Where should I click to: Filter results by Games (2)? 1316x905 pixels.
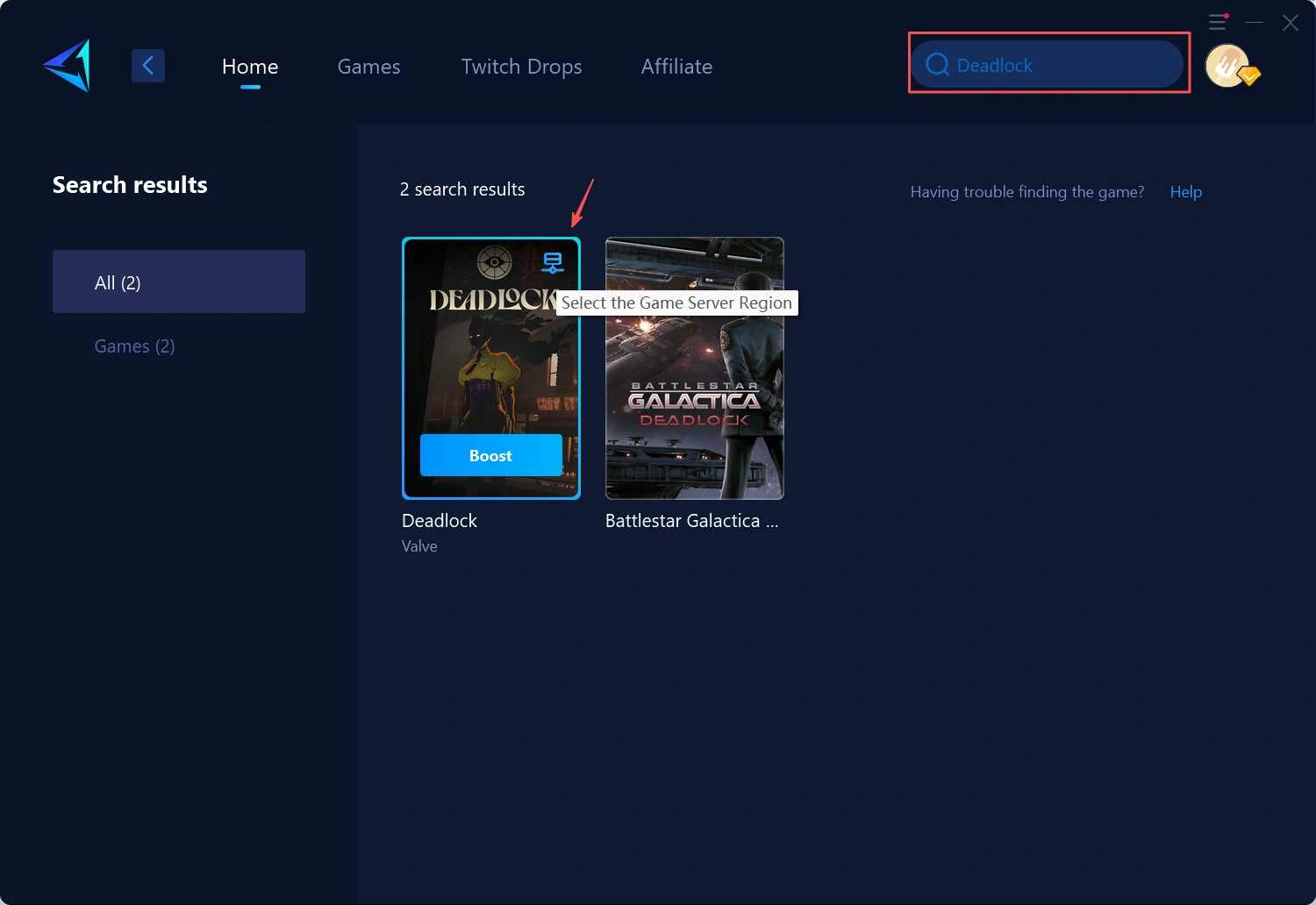134,346
